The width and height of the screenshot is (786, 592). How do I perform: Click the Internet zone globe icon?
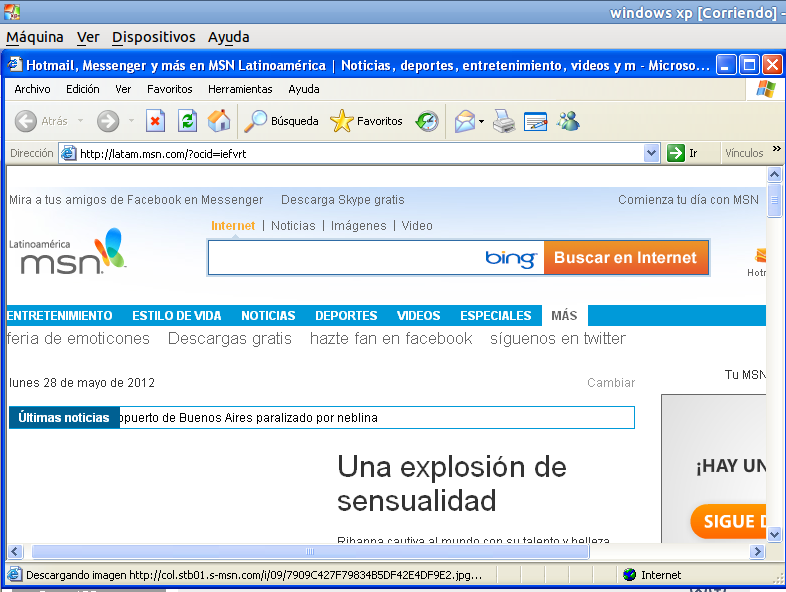630,574
